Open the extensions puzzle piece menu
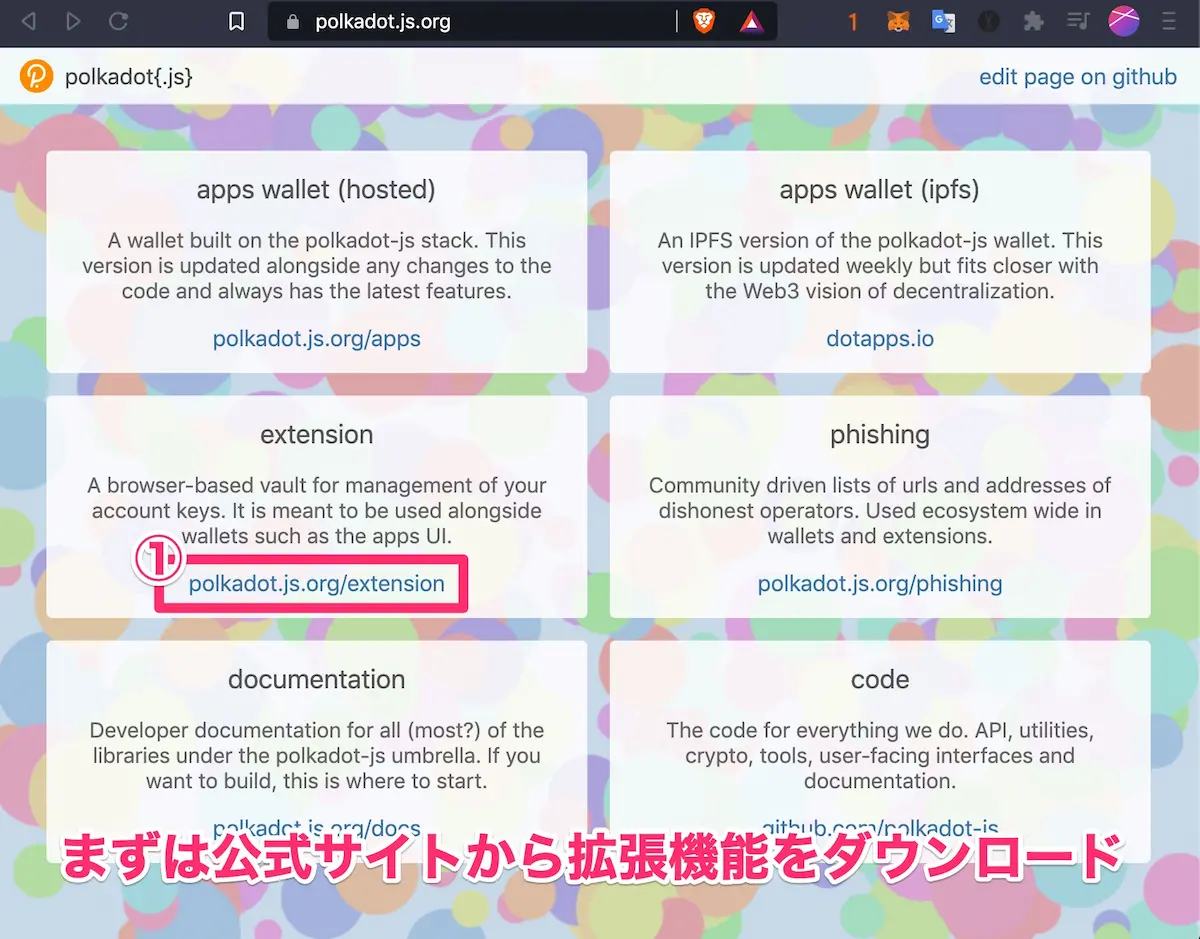Screen dimensions: 1200x939 pos(1034,21)
